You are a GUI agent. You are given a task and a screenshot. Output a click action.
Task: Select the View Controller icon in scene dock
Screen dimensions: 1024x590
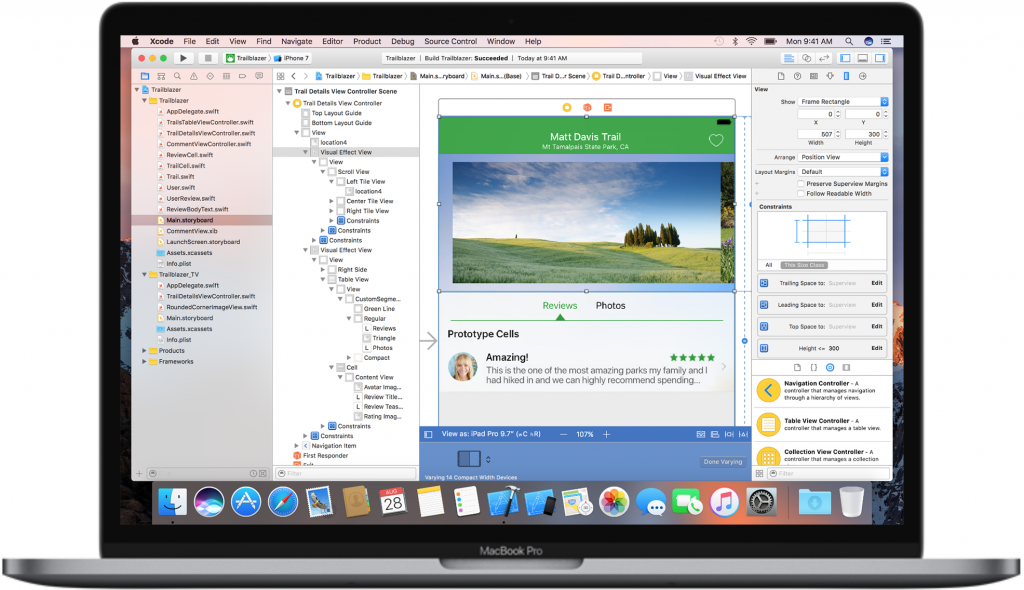tap(567, 107)
